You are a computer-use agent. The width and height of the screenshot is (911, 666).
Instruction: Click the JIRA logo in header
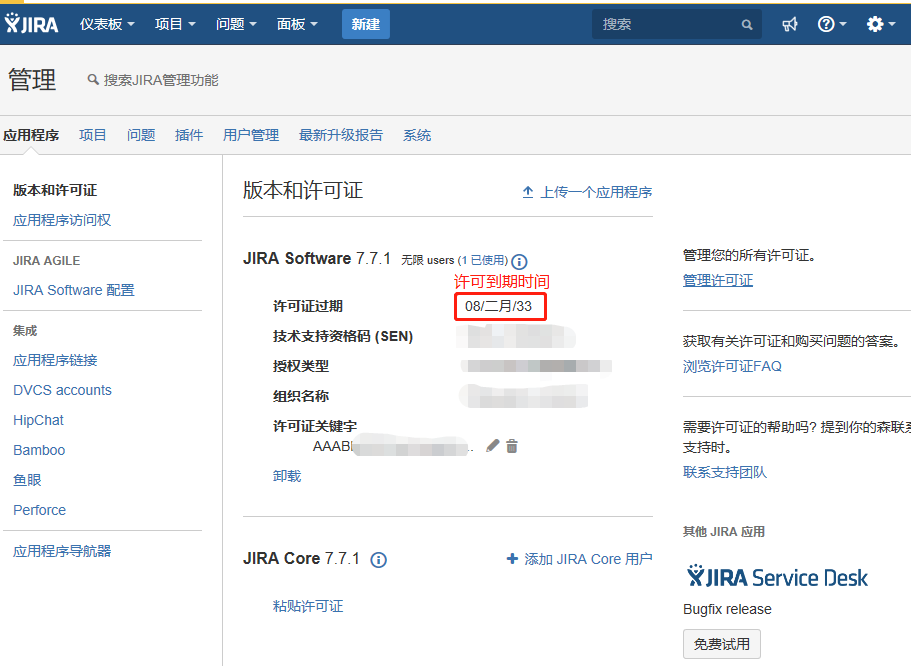click(x=34, y=23)
